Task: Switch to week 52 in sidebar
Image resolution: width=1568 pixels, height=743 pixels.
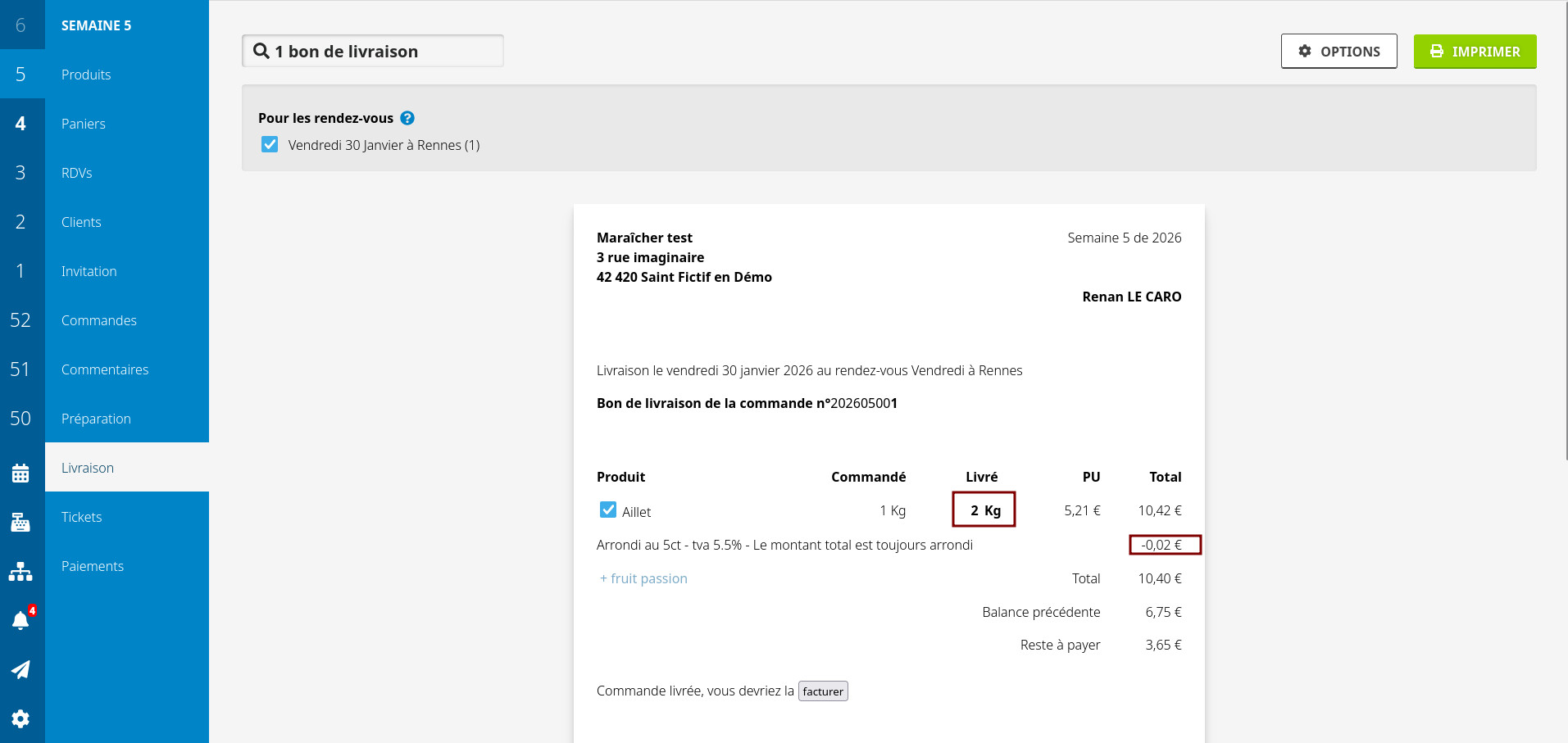Action: pos(20,320)
